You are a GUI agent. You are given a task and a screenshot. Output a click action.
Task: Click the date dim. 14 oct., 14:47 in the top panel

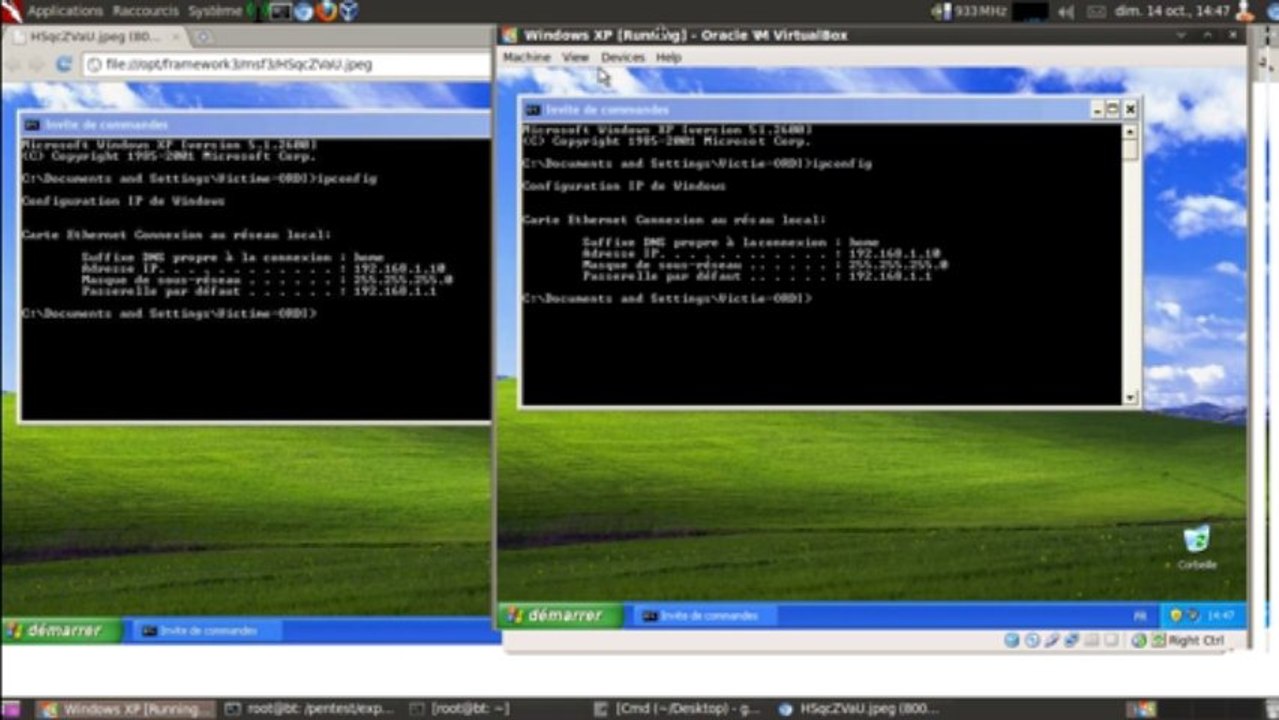[1171, 11]
